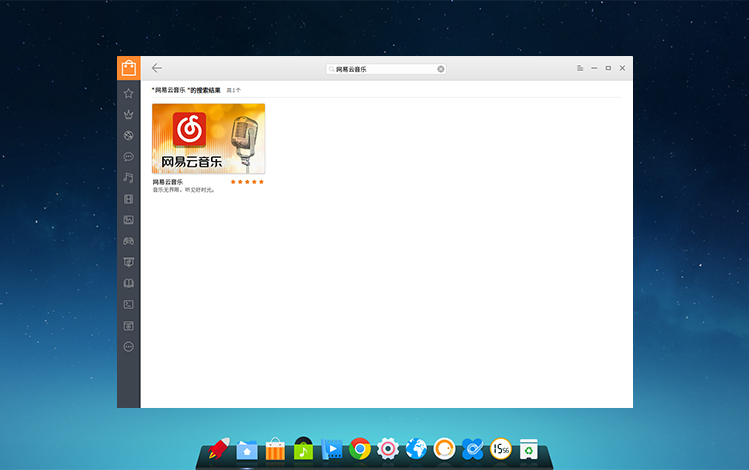Open system settings gear in the dock

[388, 449]
